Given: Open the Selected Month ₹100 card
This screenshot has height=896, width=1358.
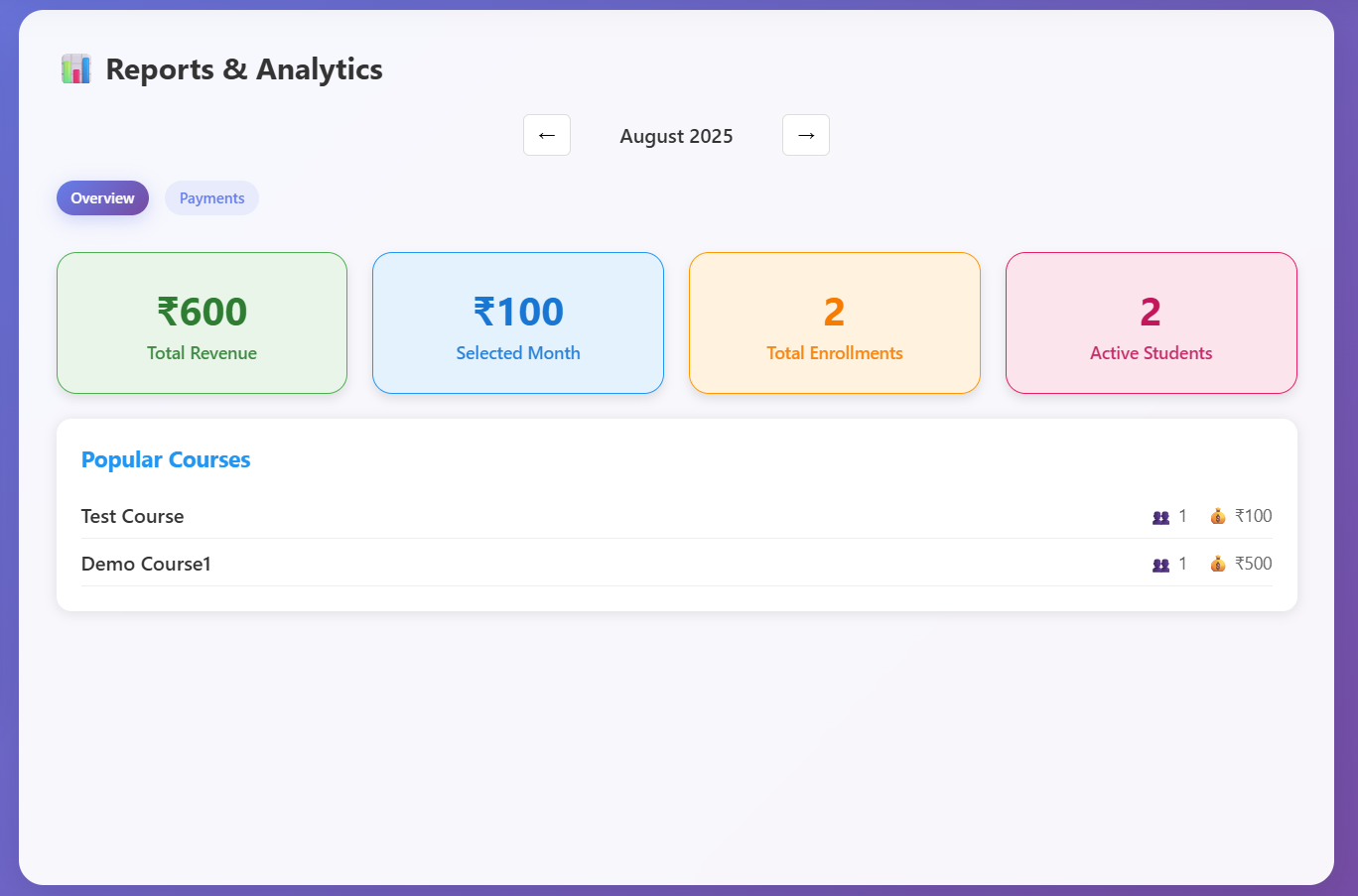Looking at the screenshot, I should click(x=518, y=322).
